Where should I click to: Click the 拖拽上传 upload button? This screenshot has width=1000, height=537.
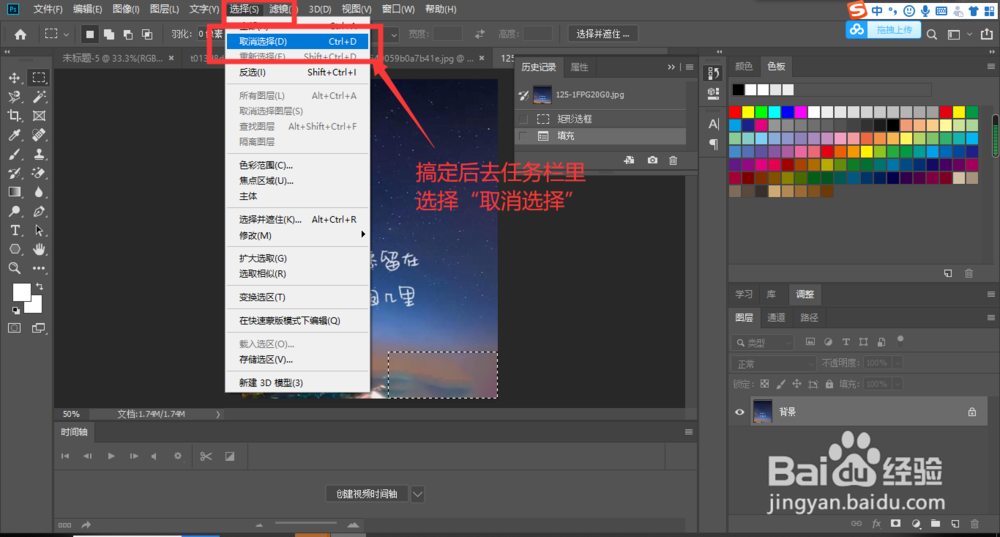coord(883,30)
